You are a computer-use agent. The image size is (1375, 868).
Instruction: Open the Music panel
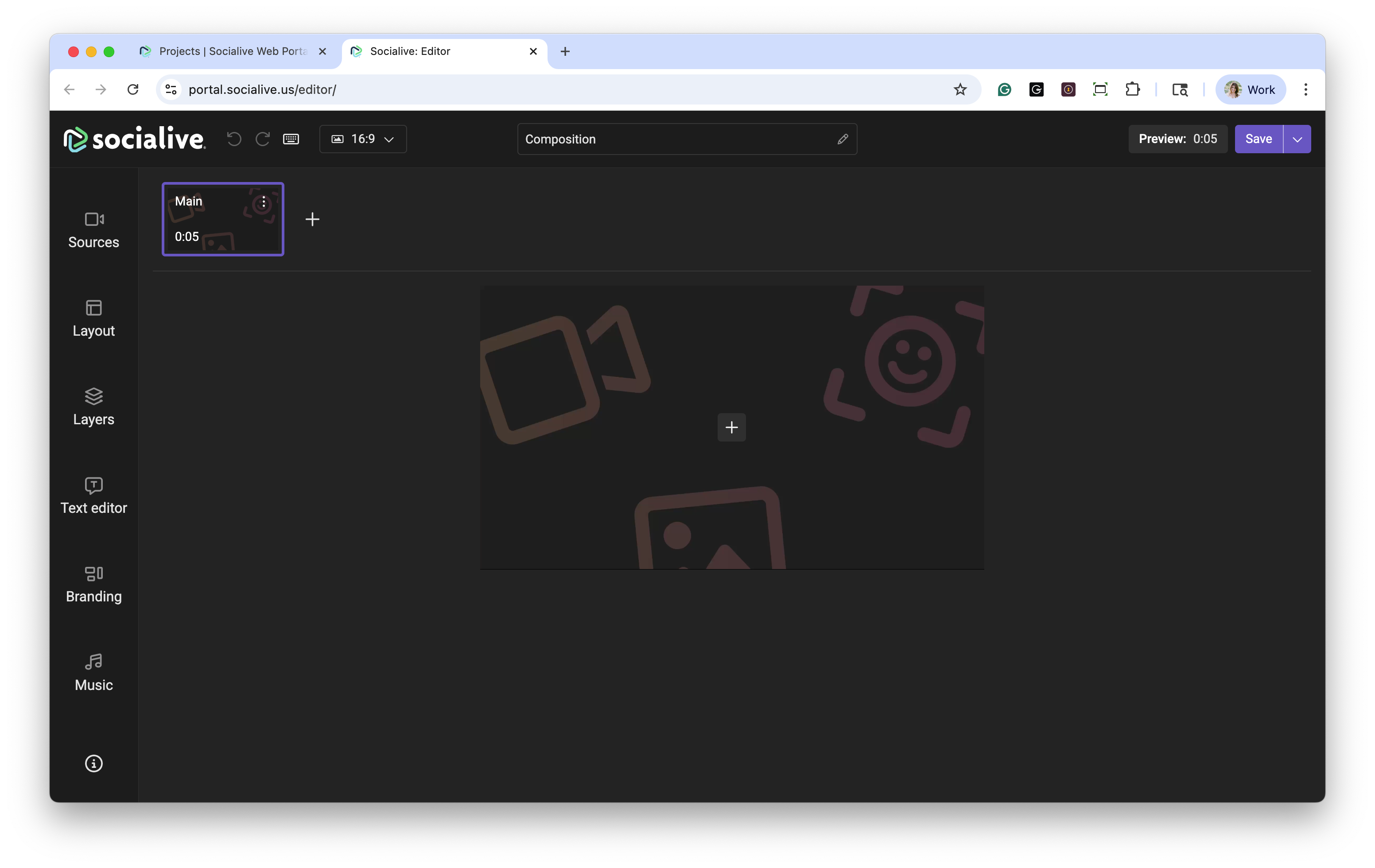tap(93, 672)
